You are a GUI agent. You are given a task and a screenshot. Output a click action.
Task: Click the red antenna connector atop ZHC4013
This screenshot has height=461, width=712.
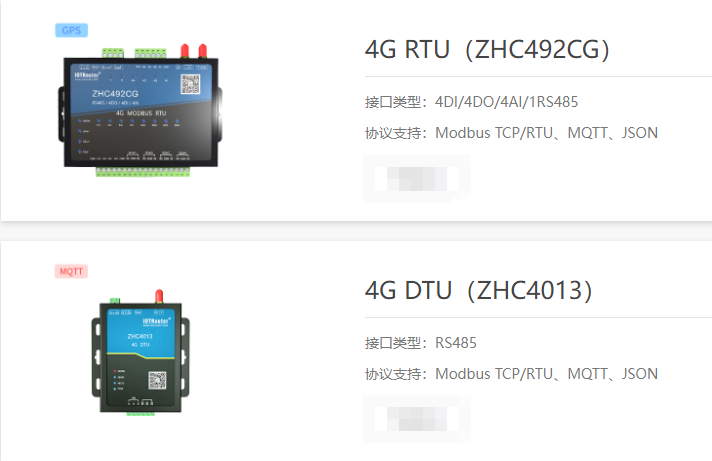[159, 296]
